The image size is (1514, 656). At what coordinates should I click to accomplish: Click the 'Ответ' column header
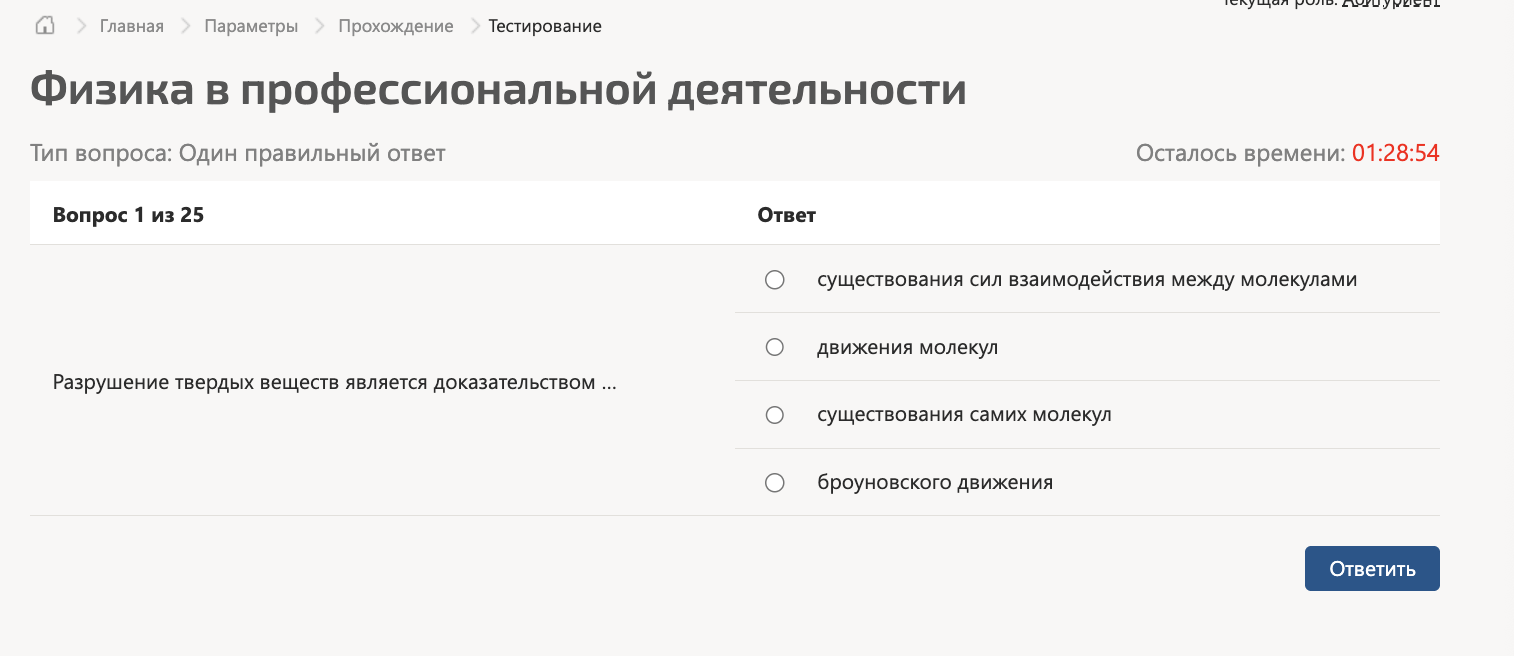787,214
